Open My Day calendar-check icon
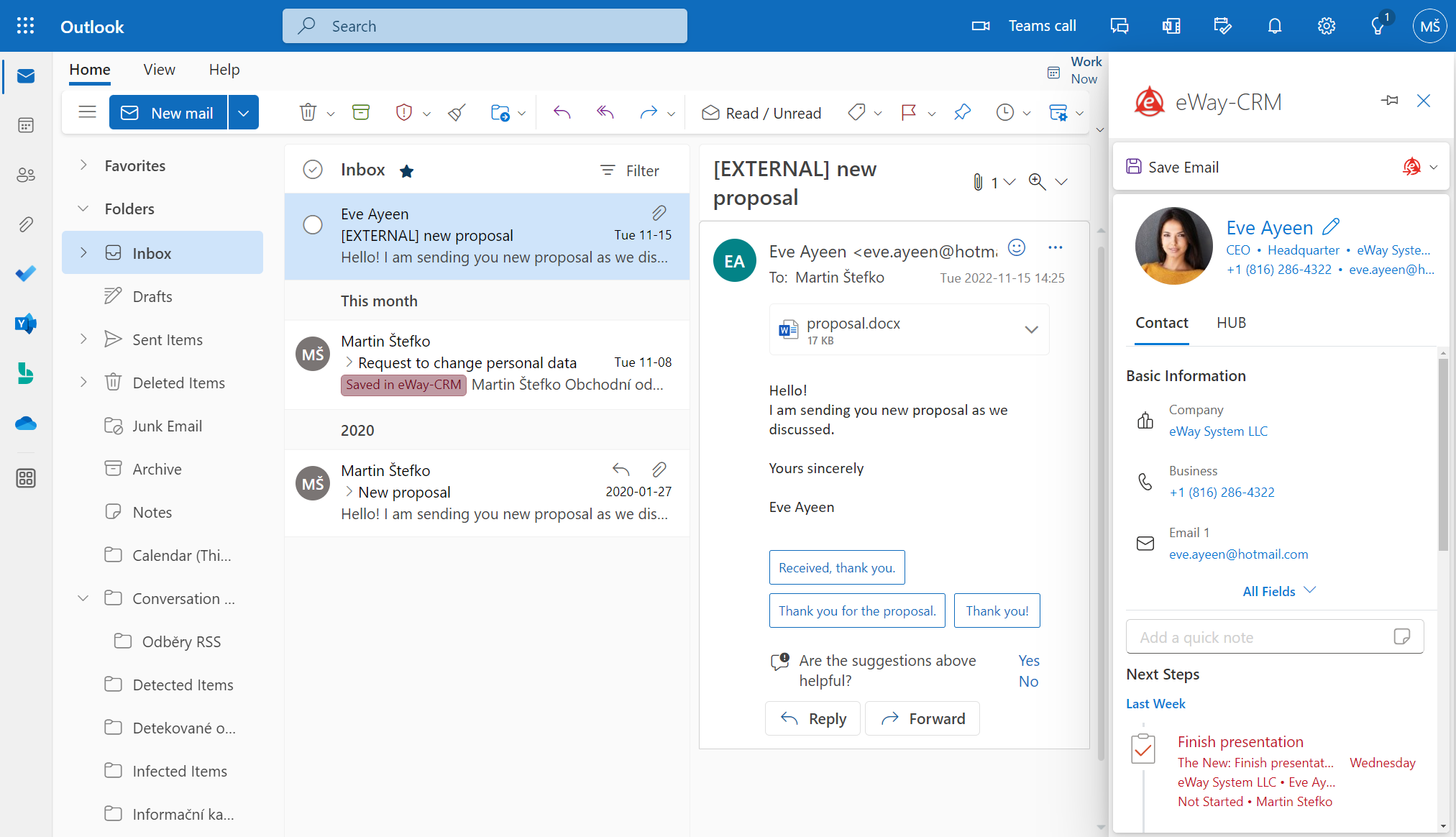 pos(1222,27)
